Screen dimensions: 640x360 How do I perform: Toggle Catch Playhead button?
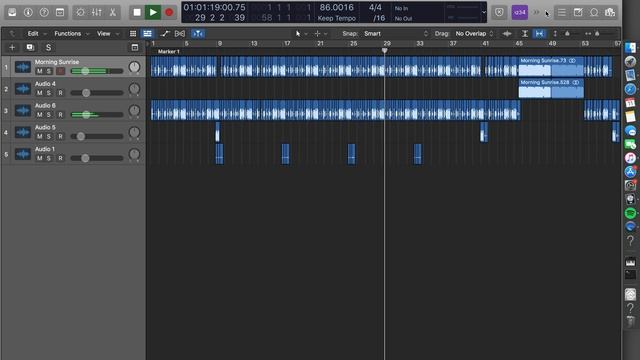198,33
